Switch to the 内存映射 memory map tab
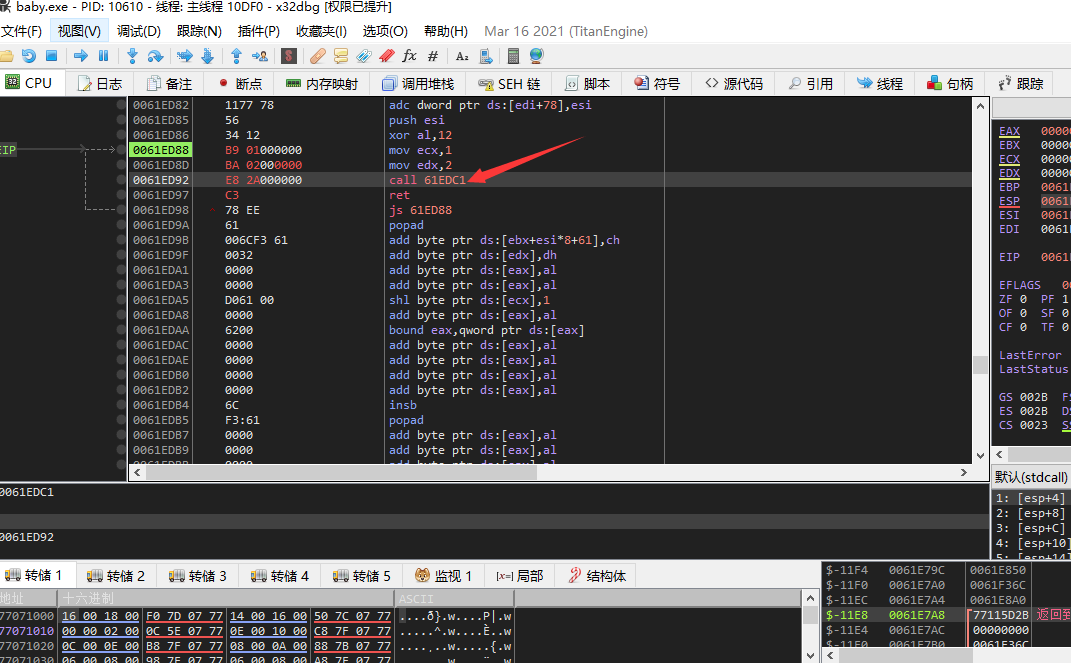 [322, 83]
